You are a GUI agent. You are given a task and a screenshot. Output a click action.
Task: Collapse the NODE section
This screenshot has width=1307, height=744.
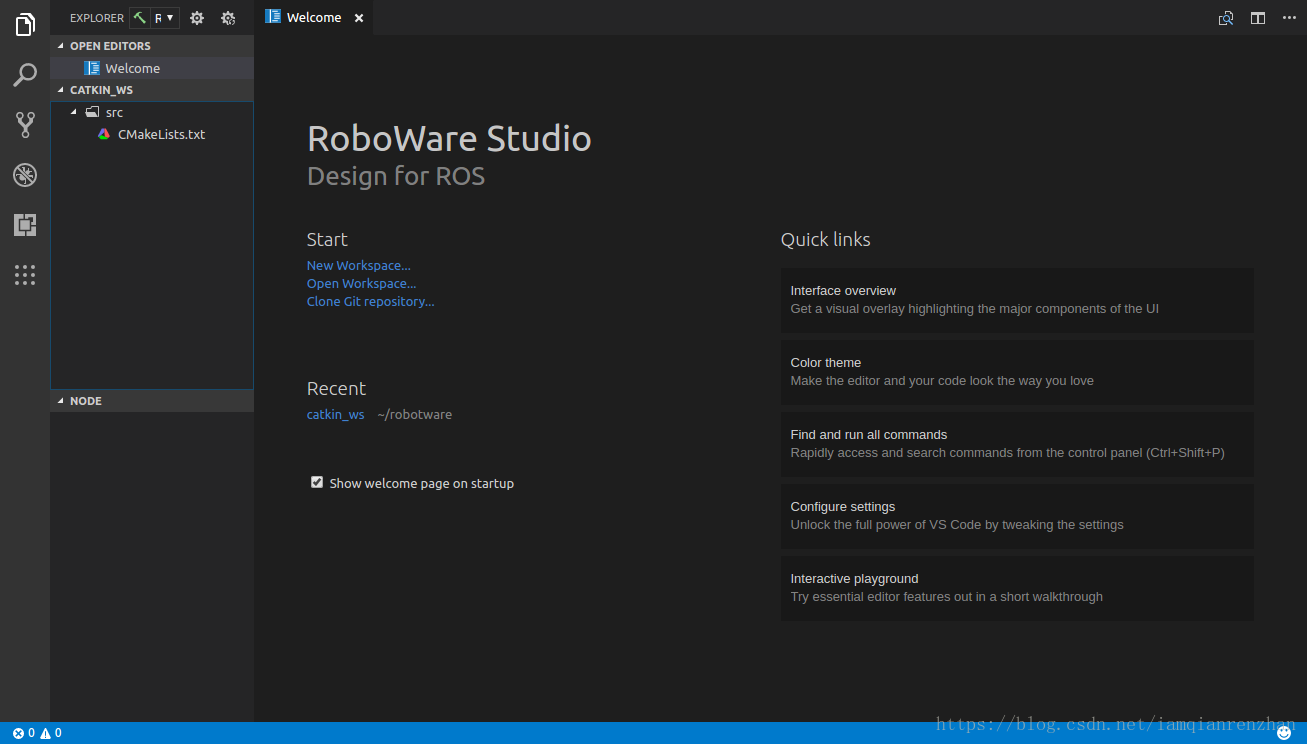pyautogui.click(x=152, y=401)
